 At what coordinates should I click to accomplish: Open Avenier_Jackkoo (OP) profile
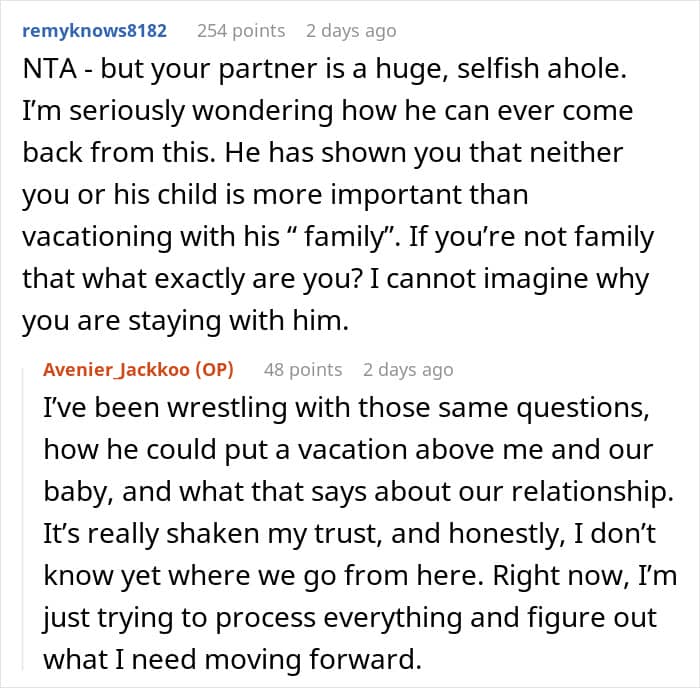tap(138, 369)
